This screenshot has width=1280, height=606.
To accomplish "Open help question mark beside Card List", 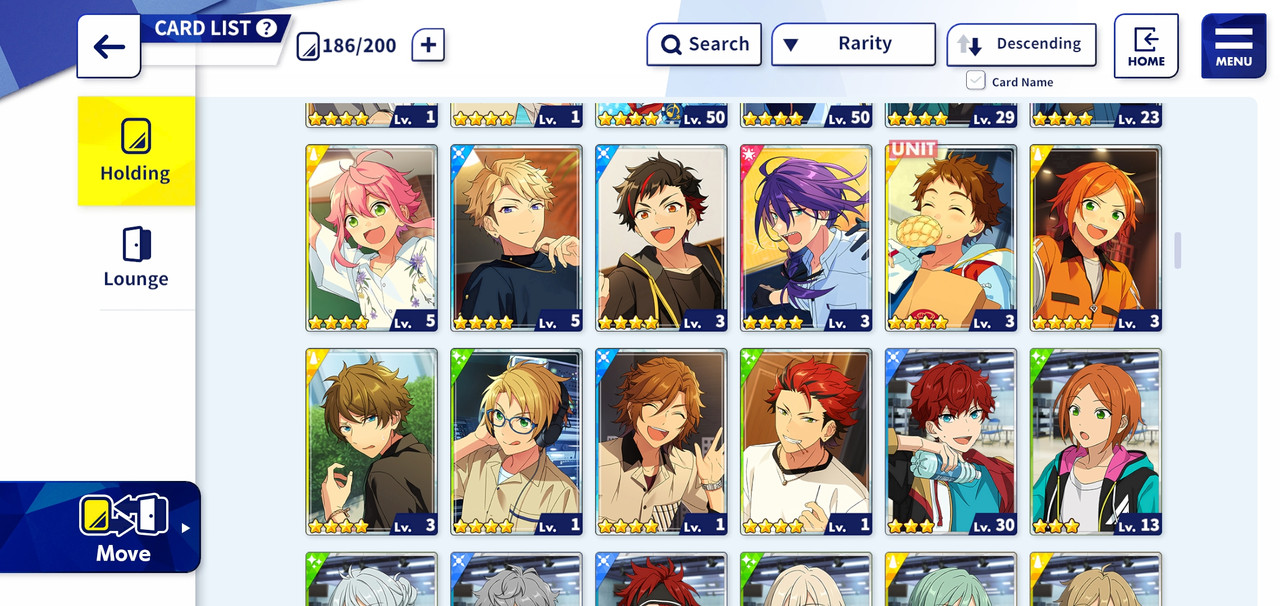I will (266, 28).
